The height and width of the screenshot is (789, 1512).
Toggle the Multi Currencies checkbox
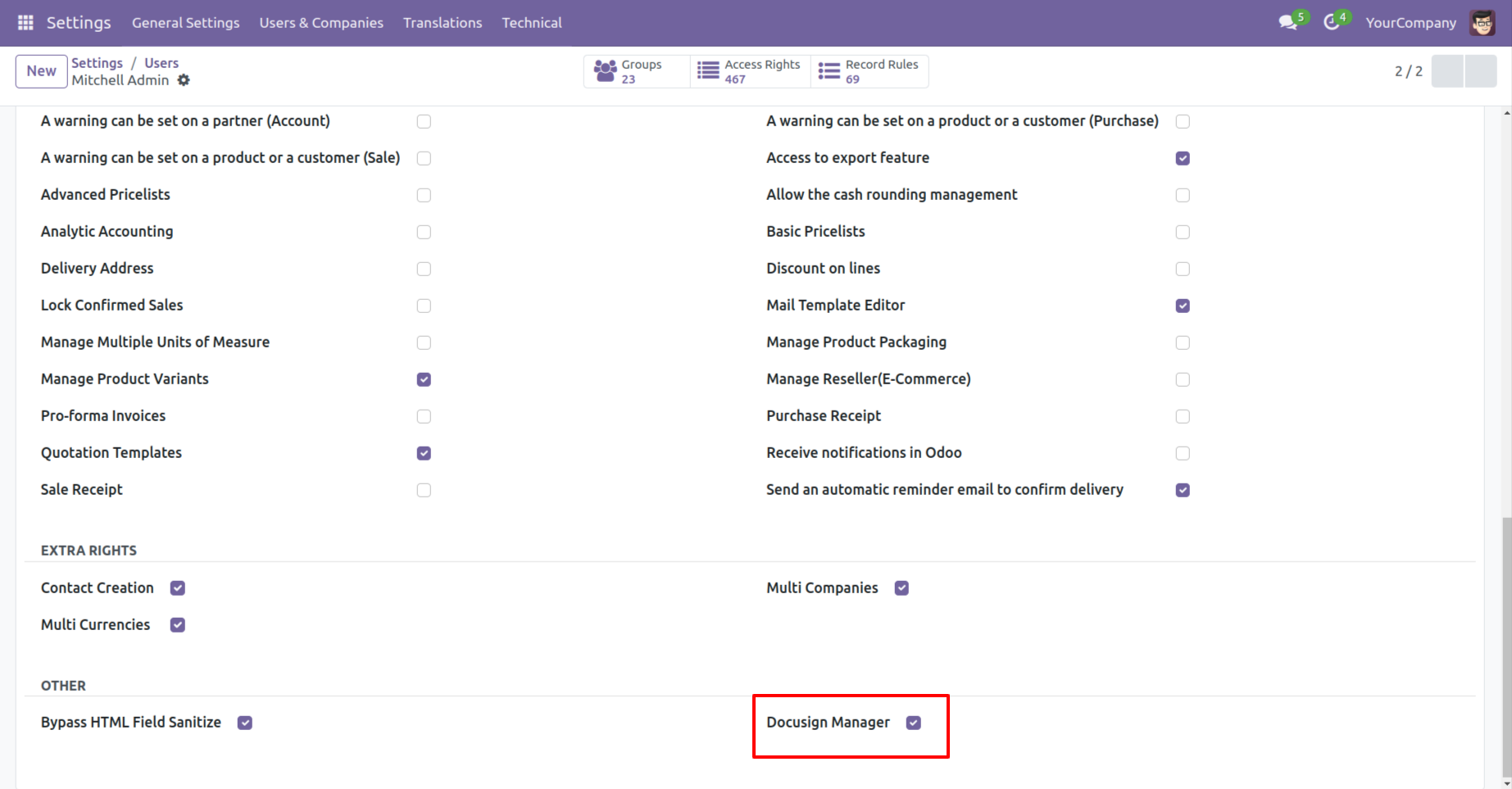178,625
